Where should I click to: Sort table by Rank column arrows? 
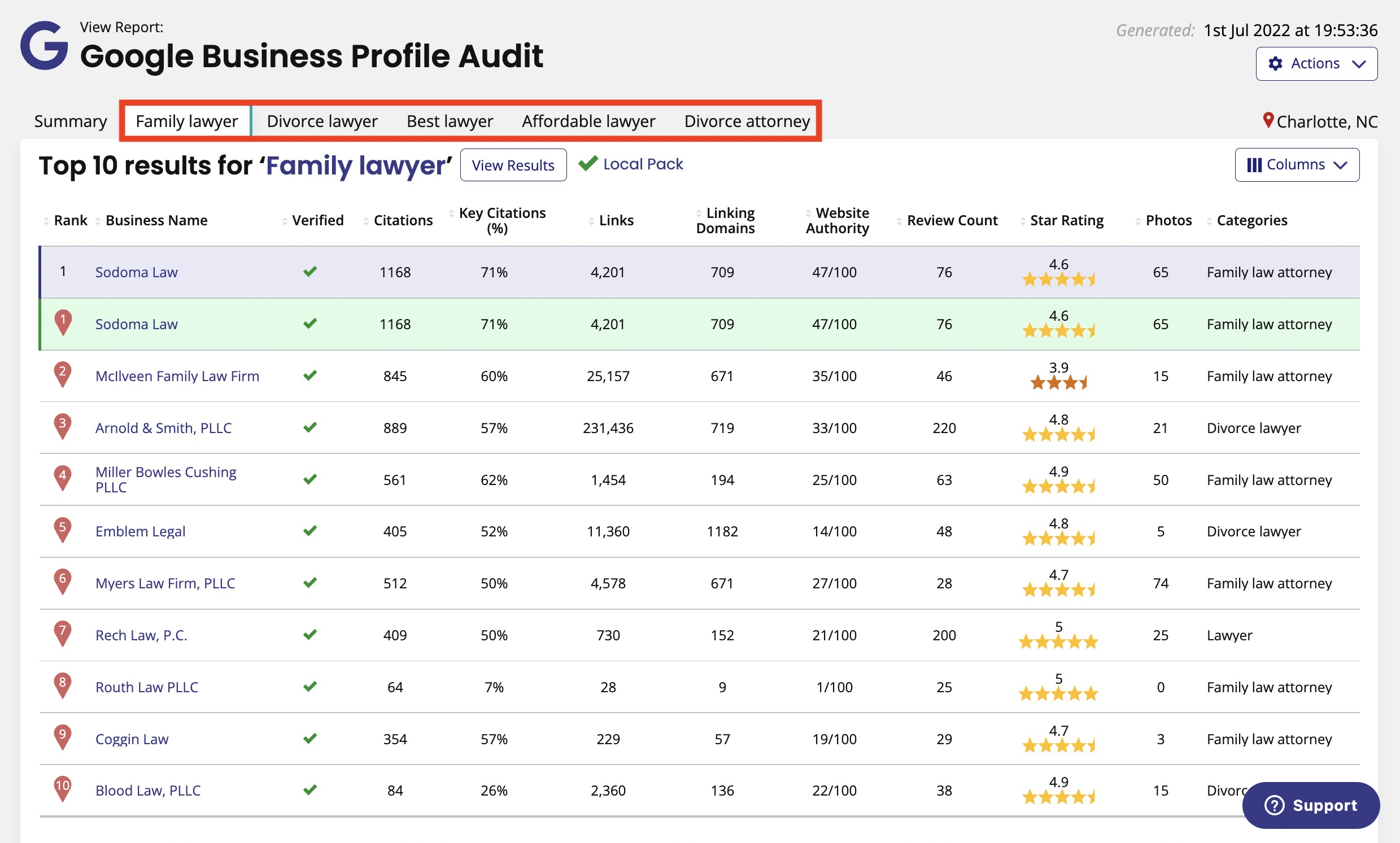(x=46, y=220)
